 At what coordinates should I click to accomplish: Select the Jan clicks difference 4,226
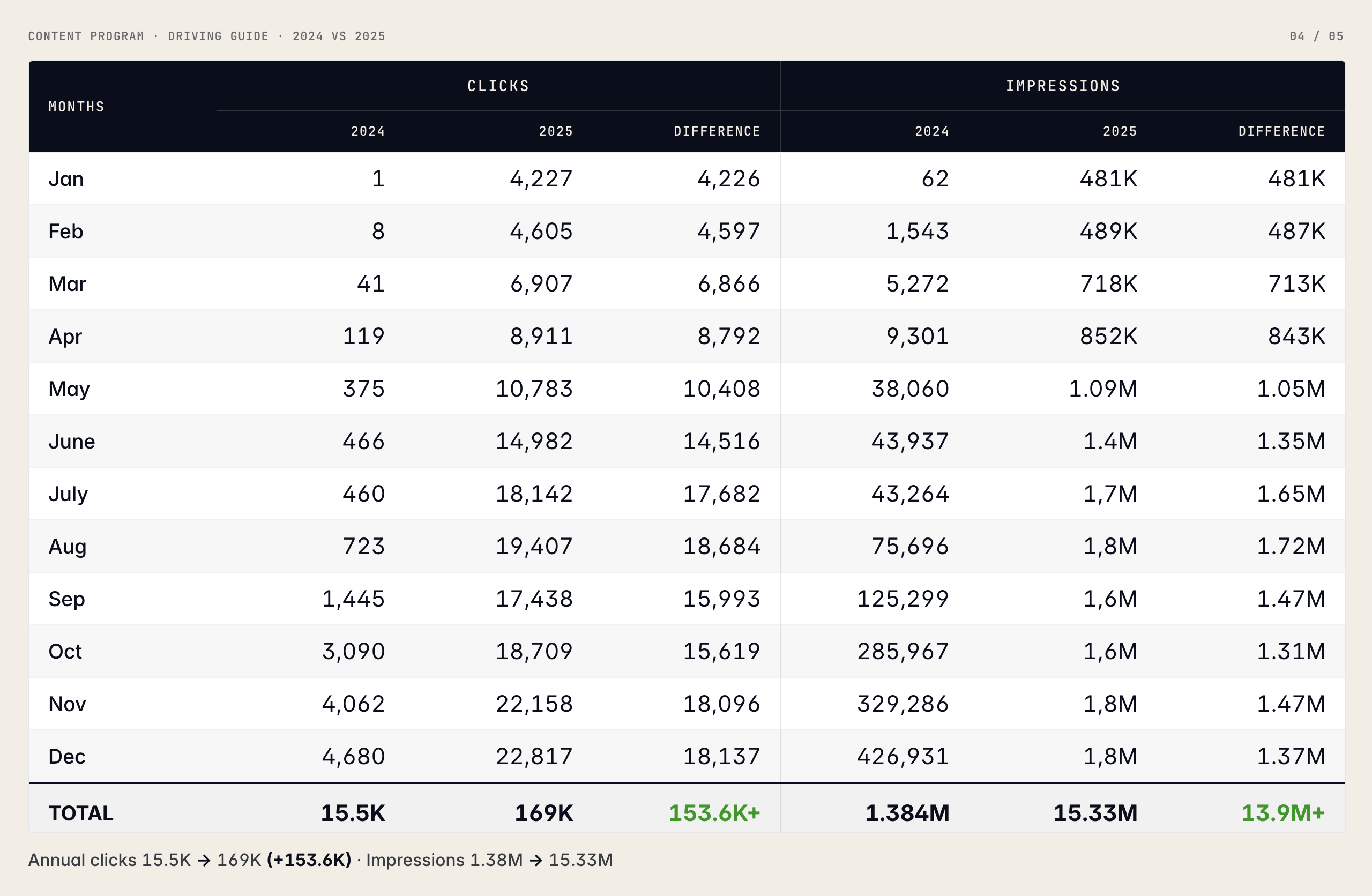[729, 179]
